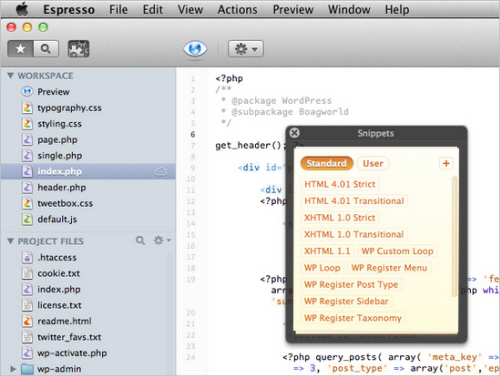Insert the WP Register Menu snippet
The image size is (500, 376).
(389, 268)
